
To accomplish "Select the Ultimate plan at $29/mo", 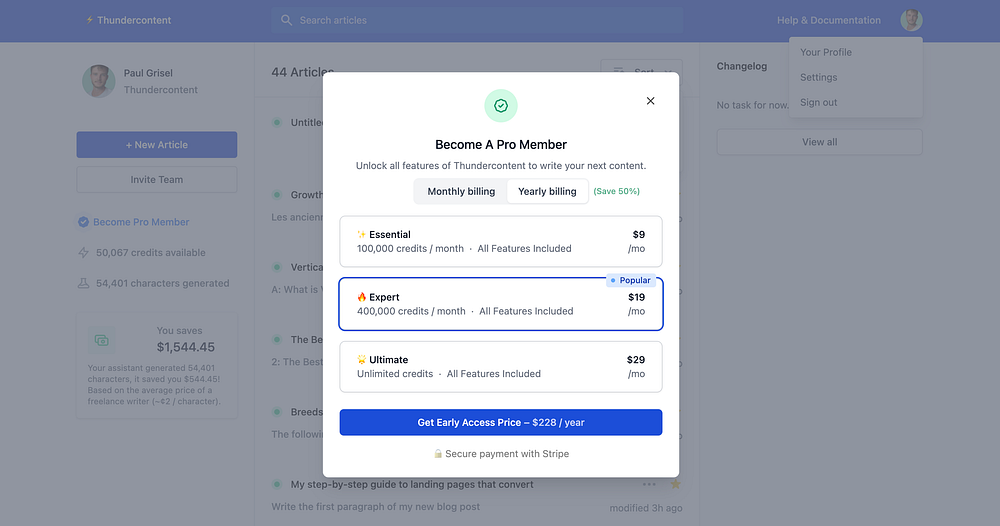I will coord(501,367).
